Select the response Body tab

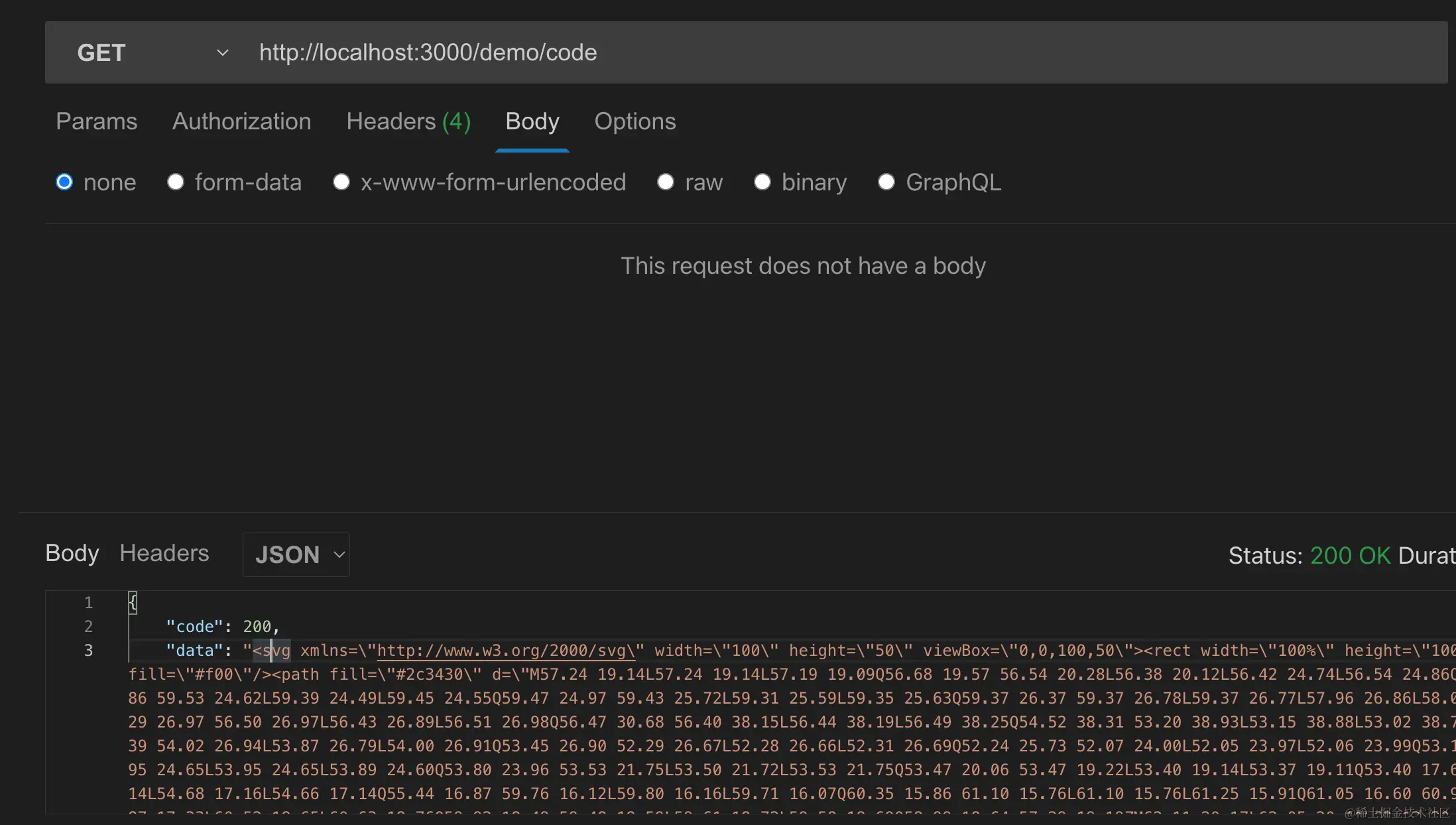pos(72,553)
